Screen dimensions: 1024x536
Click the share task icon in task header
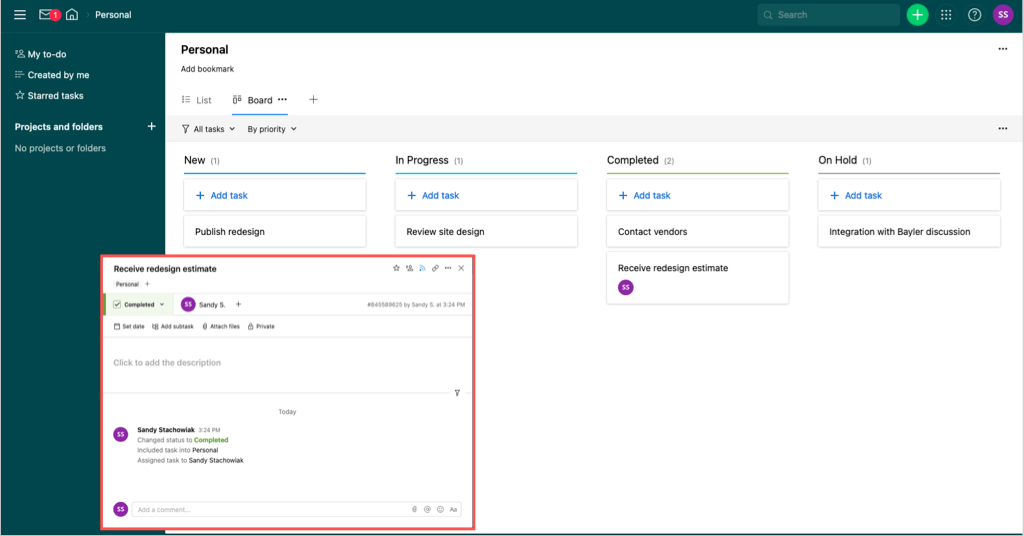point(409,268)
